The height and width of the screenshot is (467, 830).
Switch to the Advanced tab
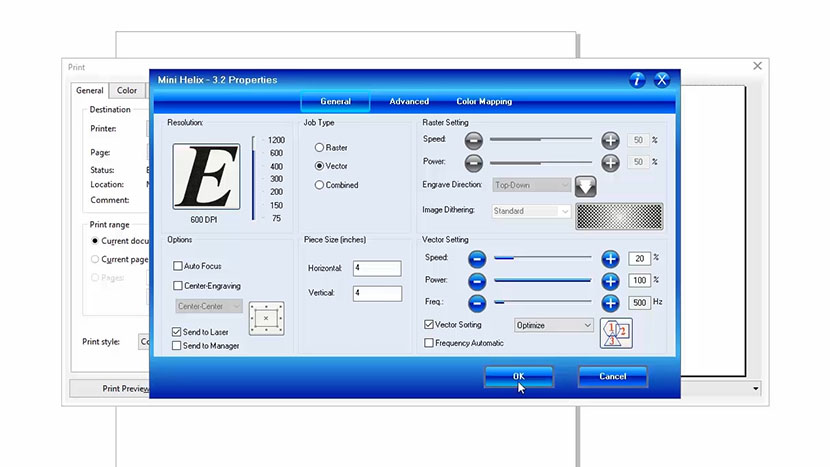pyautogui.click(x=409, y=102)
